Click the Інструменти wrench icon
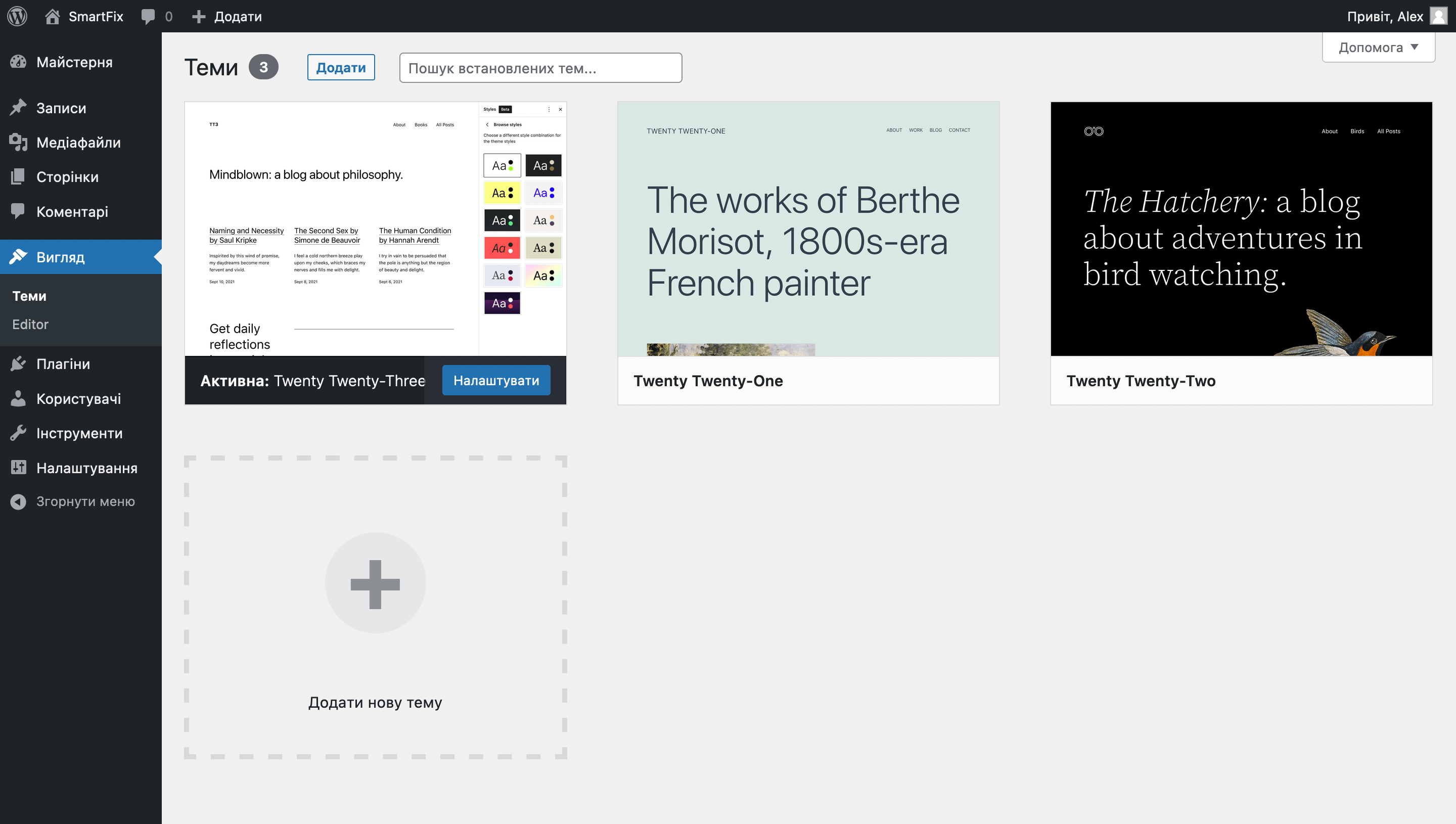This screenshot has width=1456, height=824. tap(18, 433)
